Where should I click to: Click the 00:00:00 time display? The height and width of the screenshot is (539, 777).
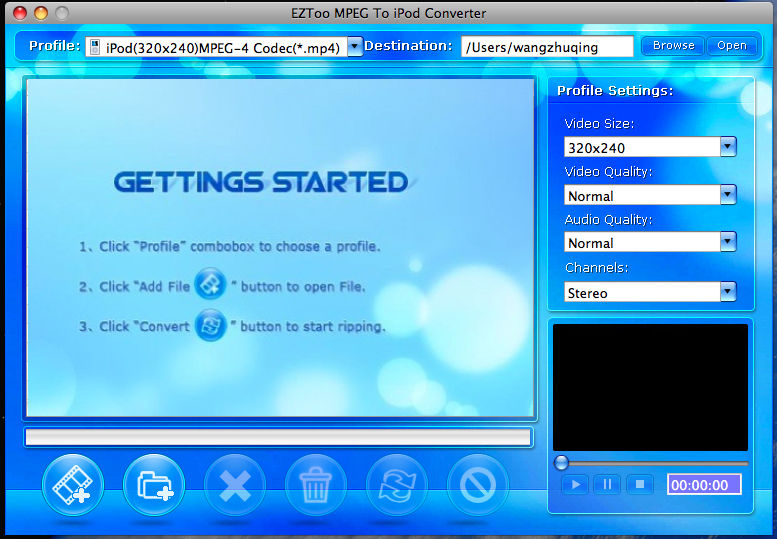click(x=704, y=485)
